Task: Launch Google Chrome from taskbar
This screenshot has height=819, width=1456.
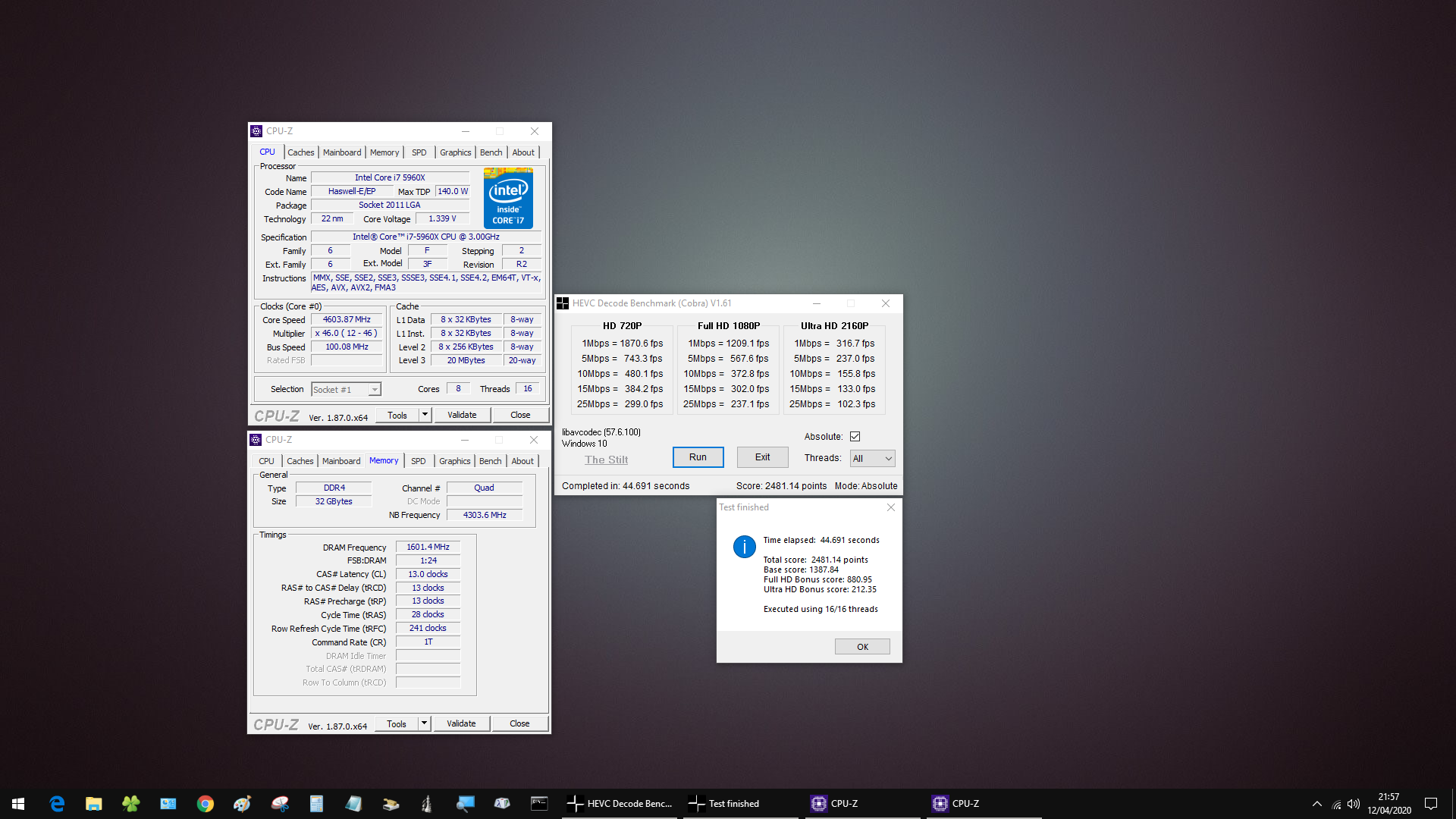Action: click(x=205, y=804)
